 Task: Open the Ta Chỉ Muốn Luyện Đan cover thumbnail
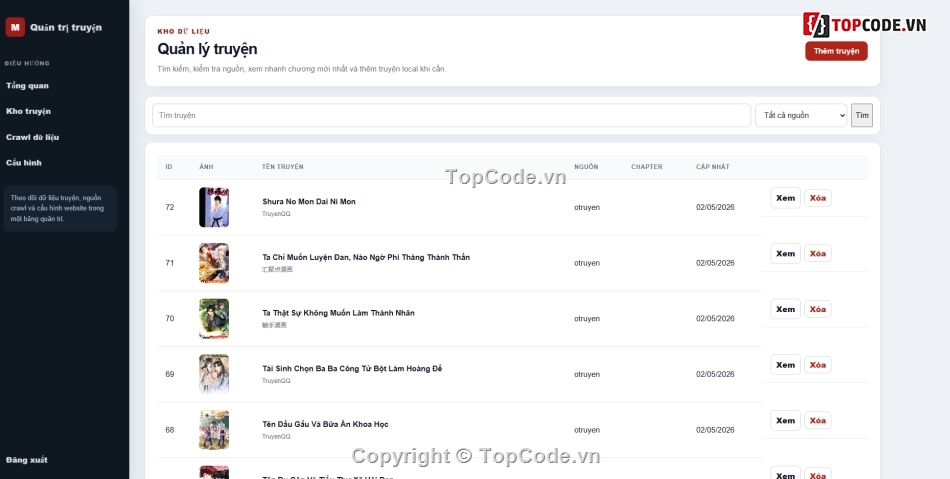[x=214, y=263]
